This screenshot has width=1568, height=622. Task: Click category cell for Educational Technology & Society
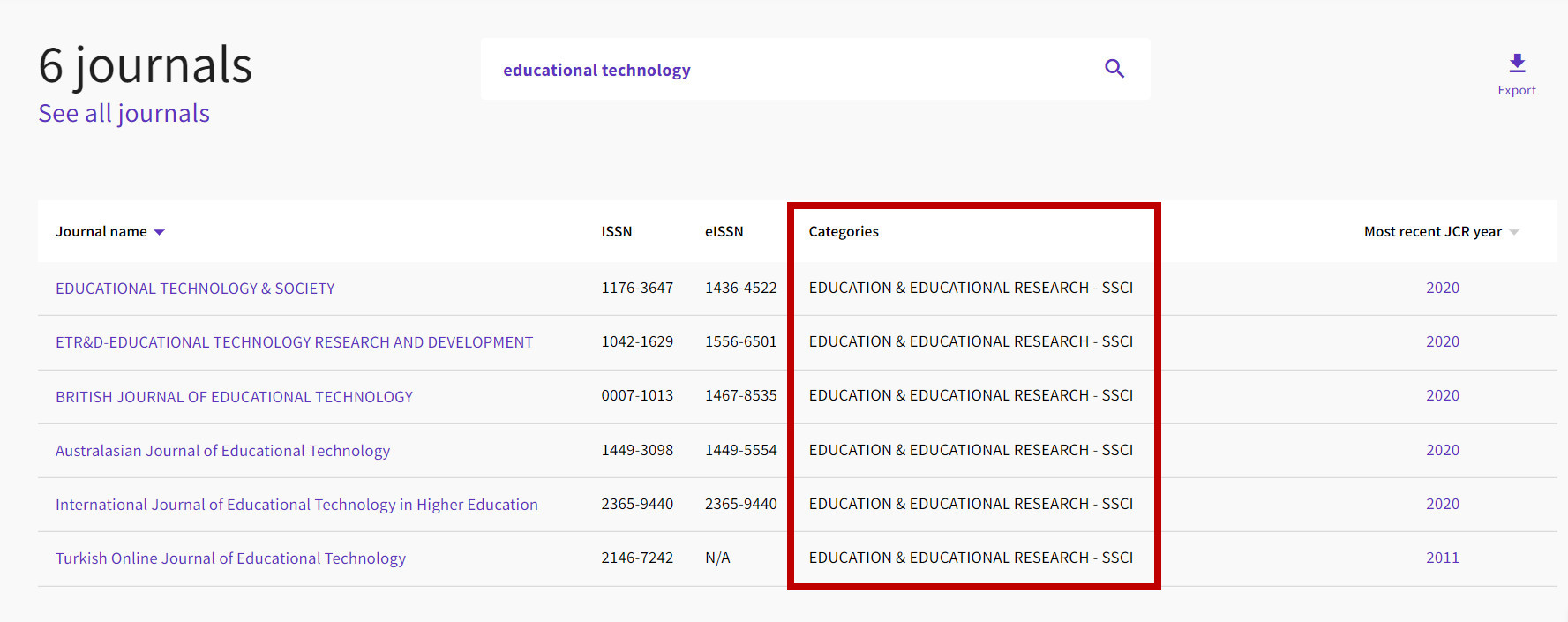click(x=971, y=288)
